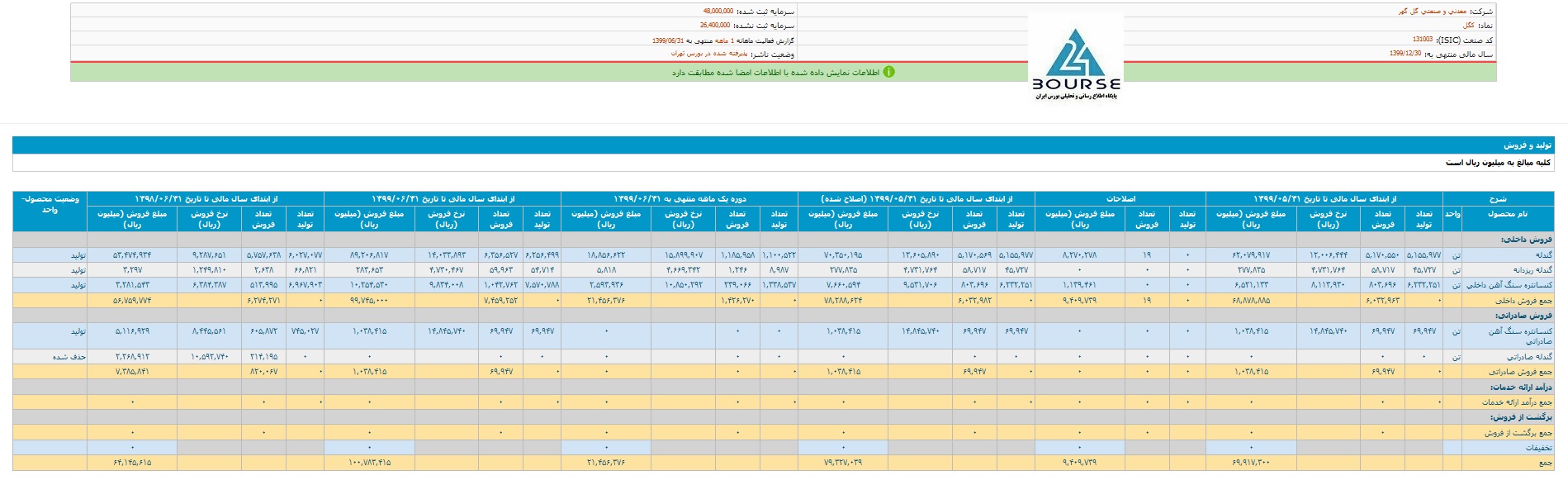
Task: Click the domestic subtotal cell ۵۶,۷۵۹,۷۷۴
Action: pyautogui.click(x=132, y=301)
